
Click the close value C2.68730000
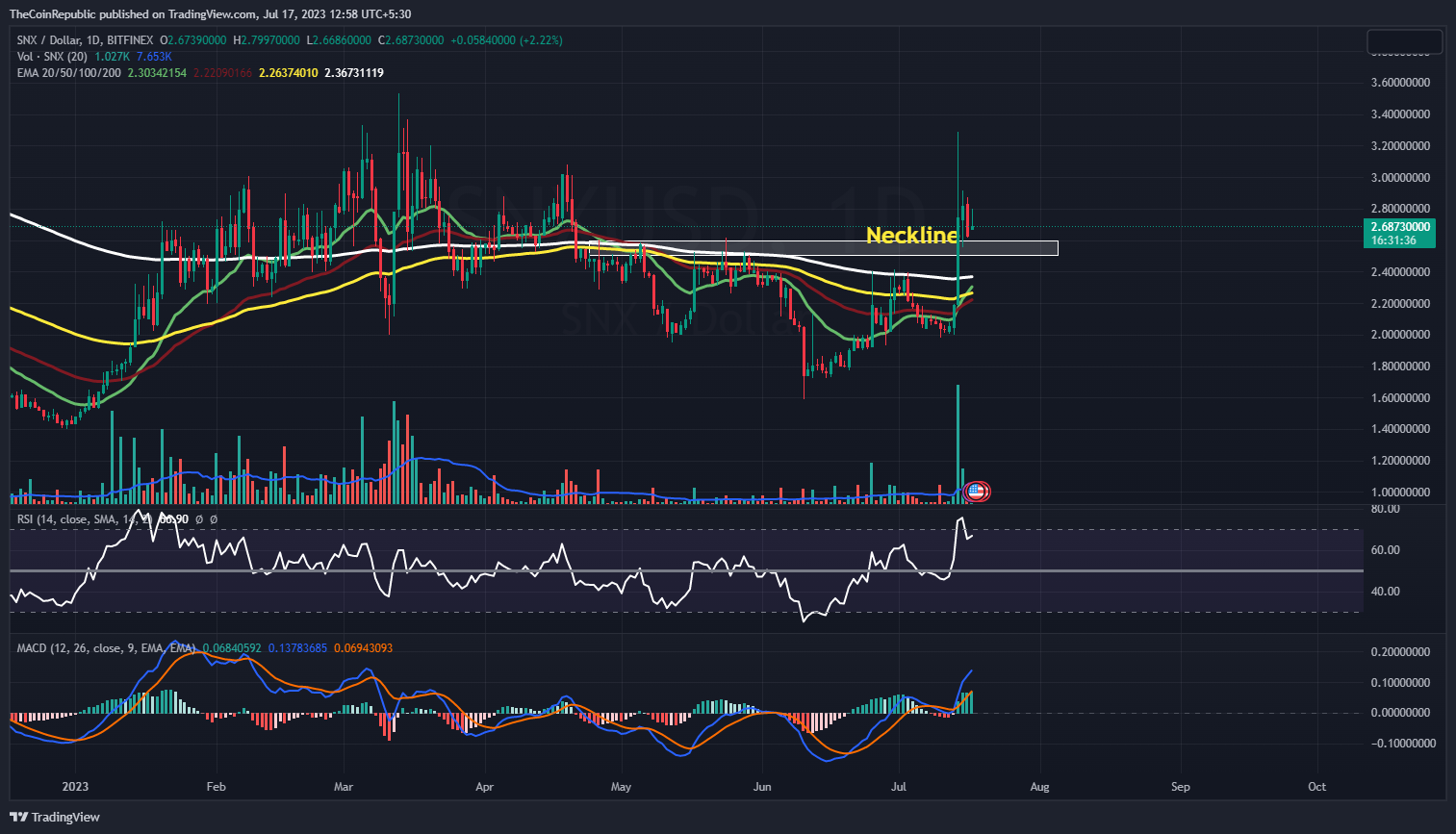[x=412, y=40]
